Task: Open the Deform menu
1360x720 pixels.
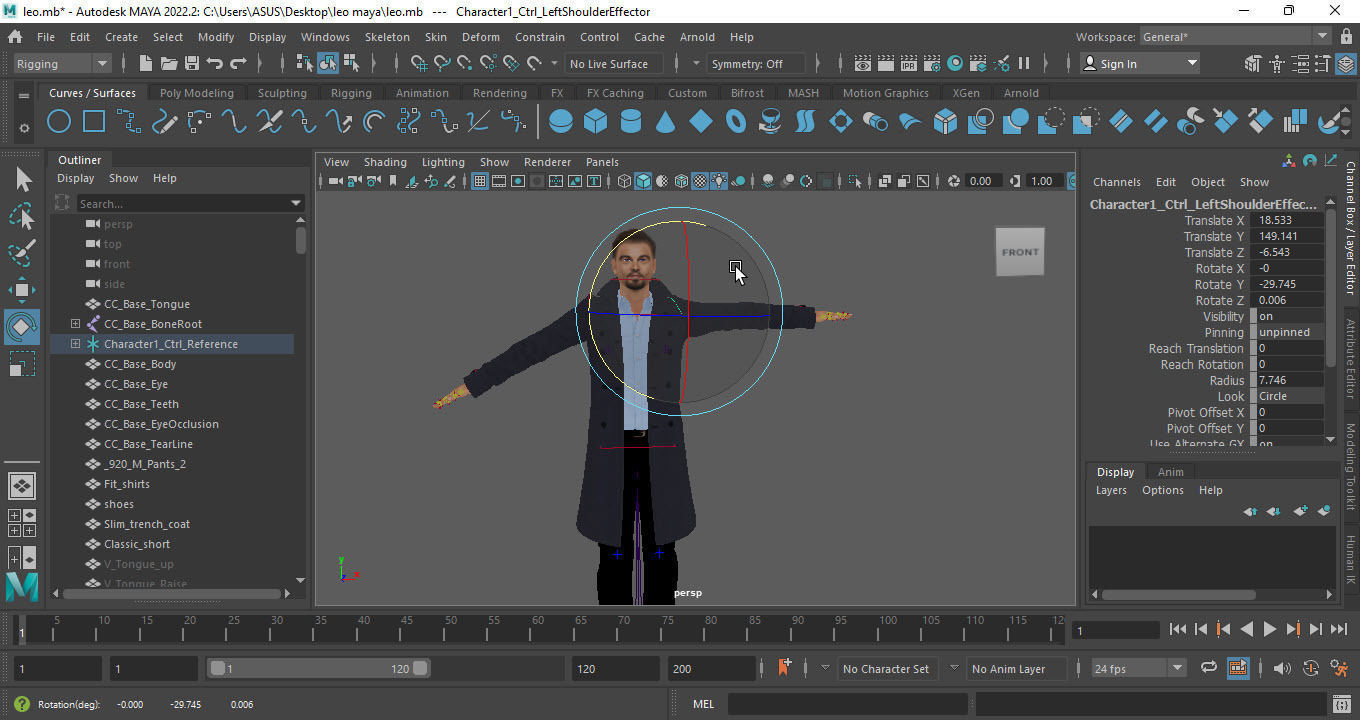Action: coord(481,37)
